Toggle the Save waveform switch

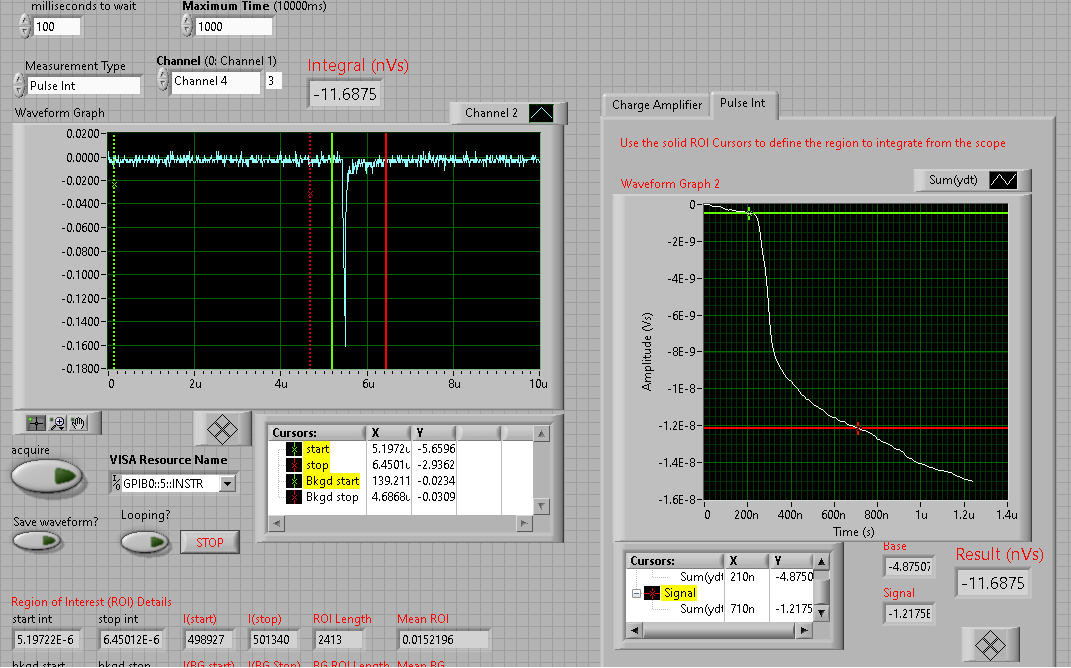(37, 541)
